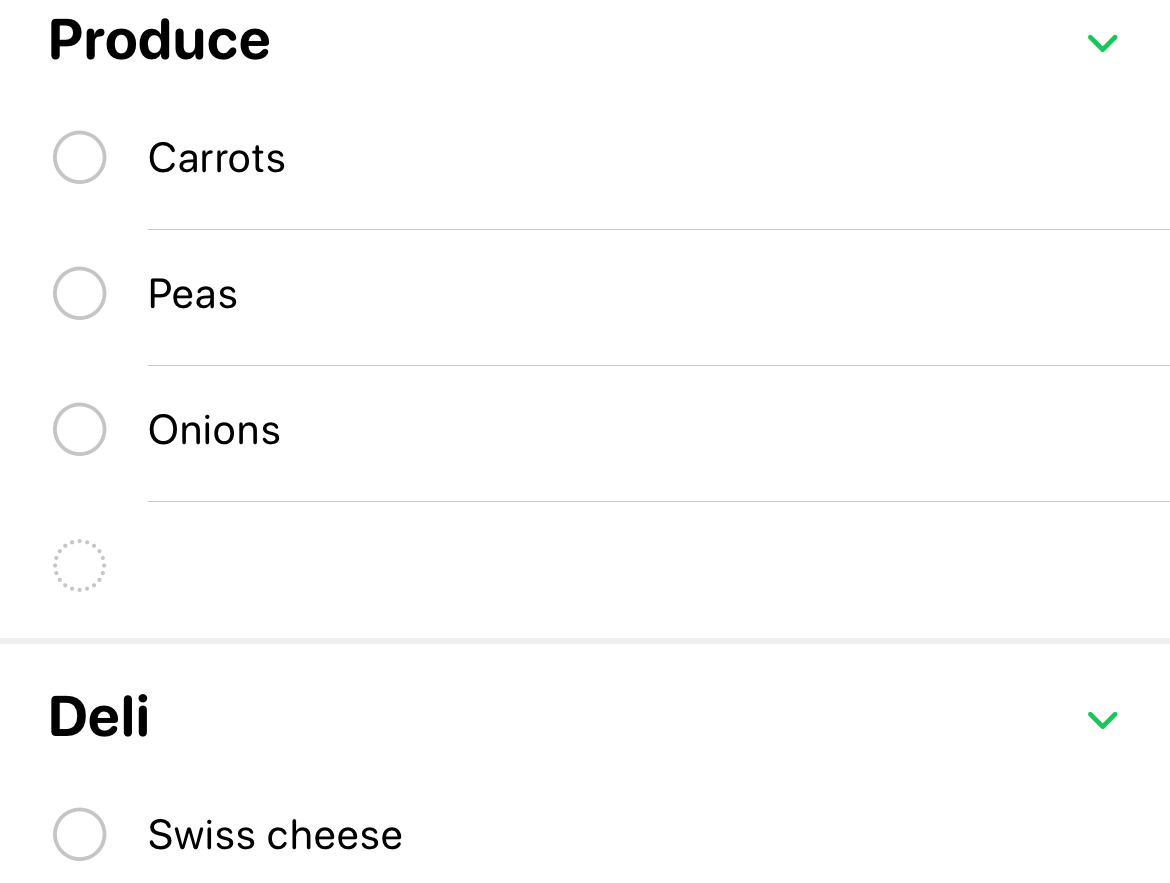This screenshot has height=883, width=1170.
Task: Click the Deli section header
Action: pos(98,716)
